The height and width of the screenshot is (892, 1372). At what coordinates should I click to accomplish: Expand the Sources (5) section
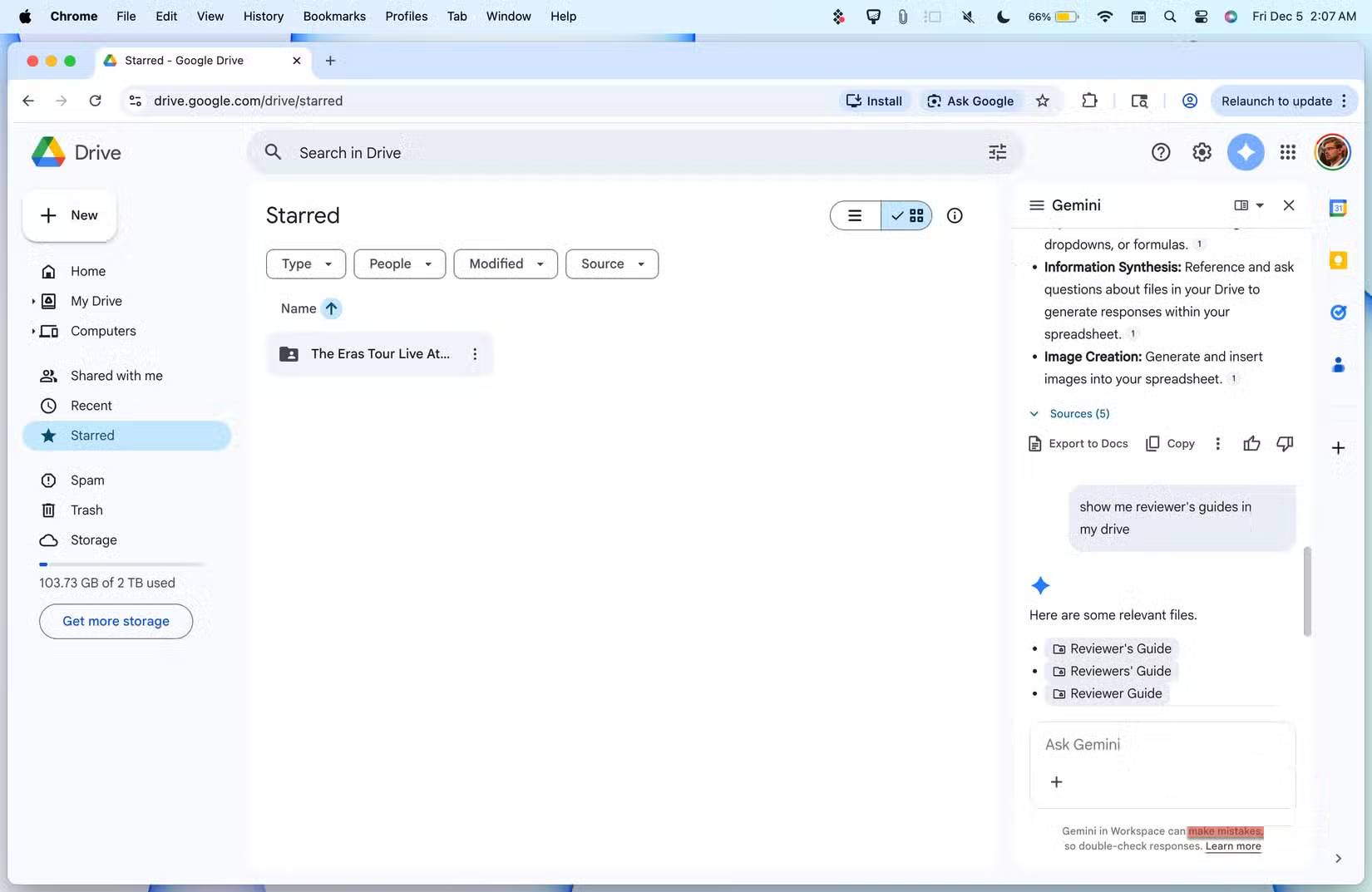[1069, 414]
